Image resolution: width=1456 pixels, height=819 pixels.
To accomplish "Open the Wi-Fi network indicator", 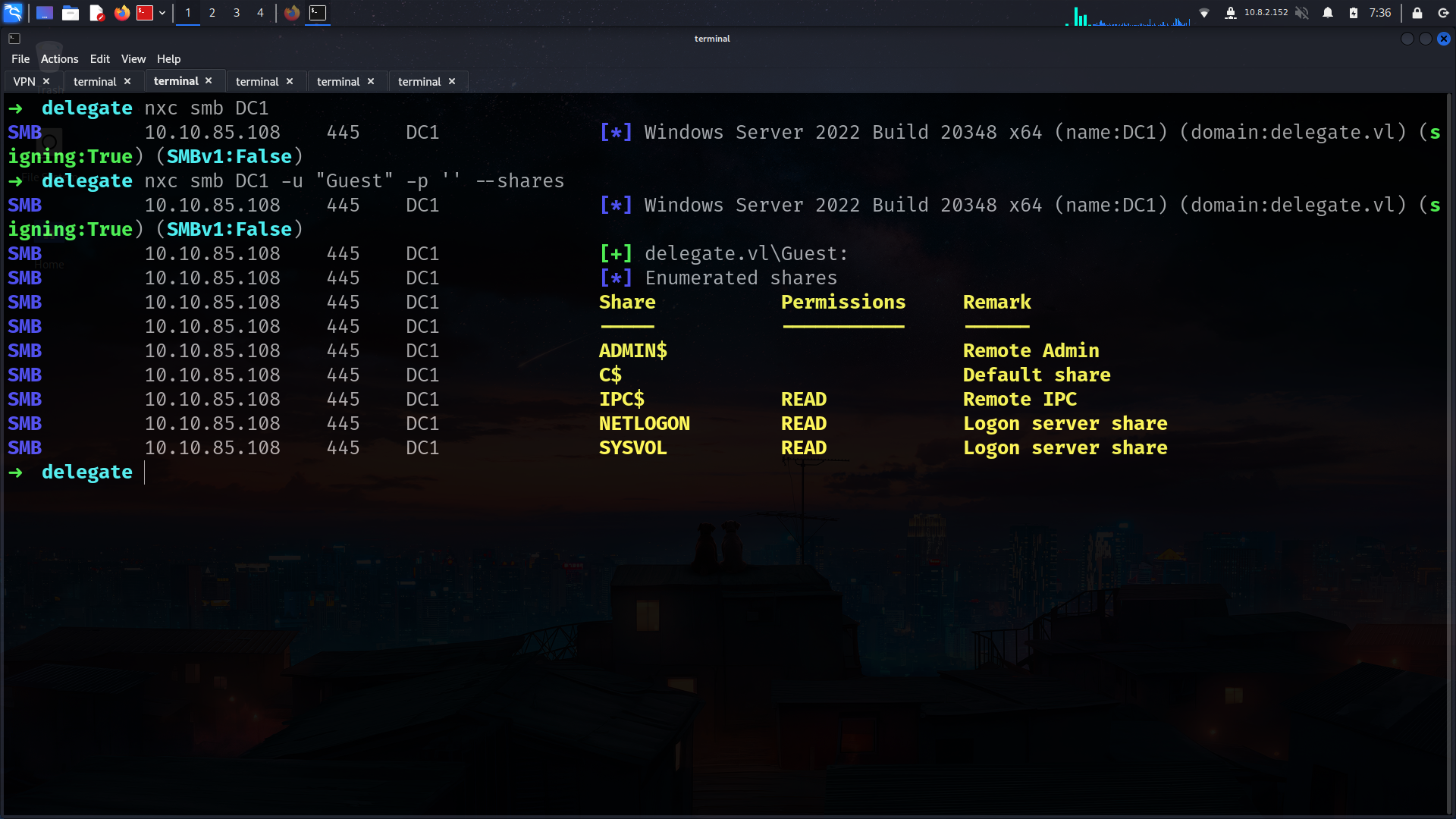I will [x=1204, y=13].
